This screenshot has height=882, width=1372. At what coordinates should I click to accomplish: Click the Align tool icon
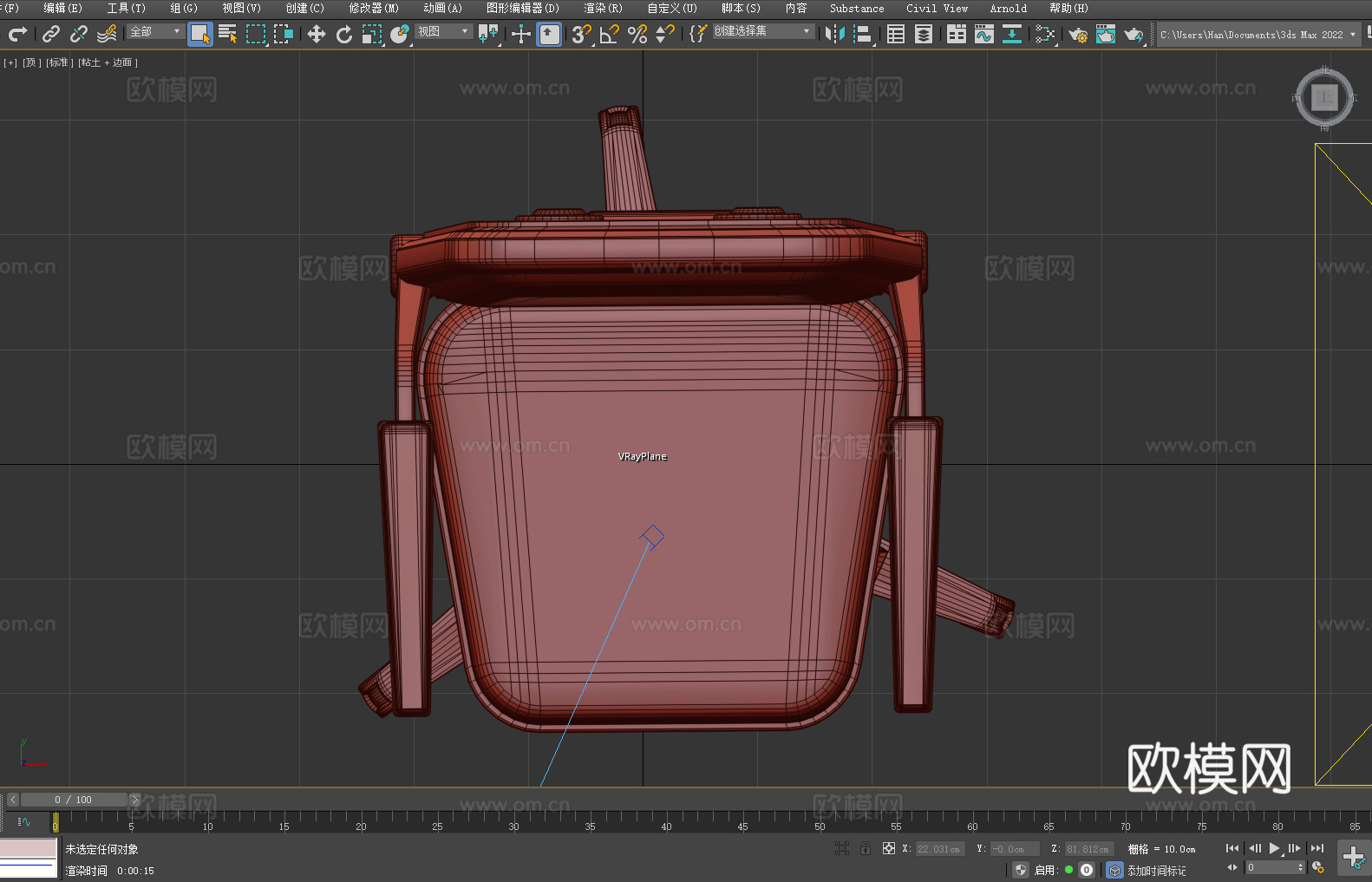(x=863, y=34)
